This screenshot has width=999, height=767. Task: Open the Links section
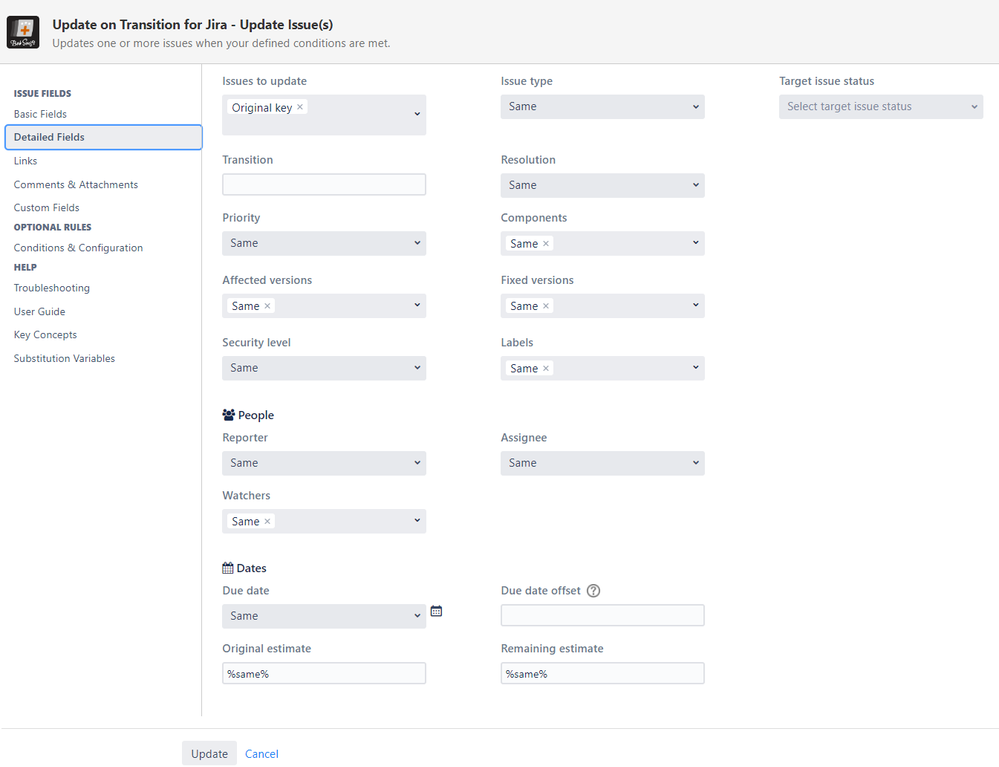25,161
